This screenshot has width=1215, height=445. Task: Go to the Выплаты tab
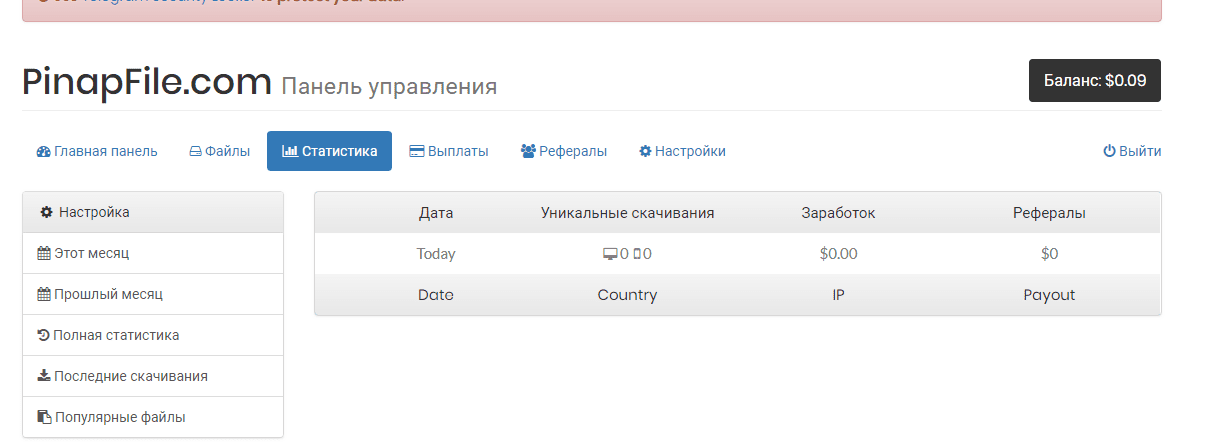[x=449, y=151]
